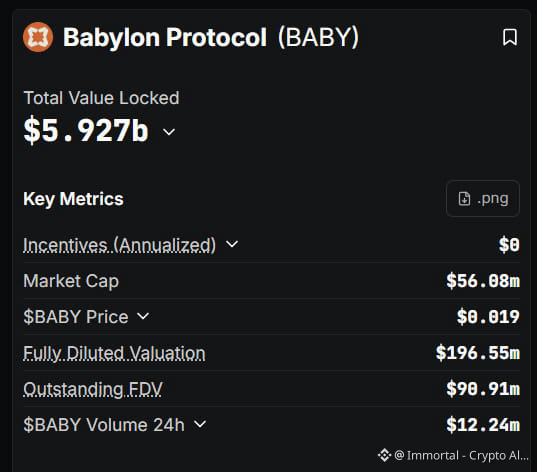Click the Outstanding FDV label
Image resolution: width=537 pixels, height=472 pixels.
coord(93,389)
